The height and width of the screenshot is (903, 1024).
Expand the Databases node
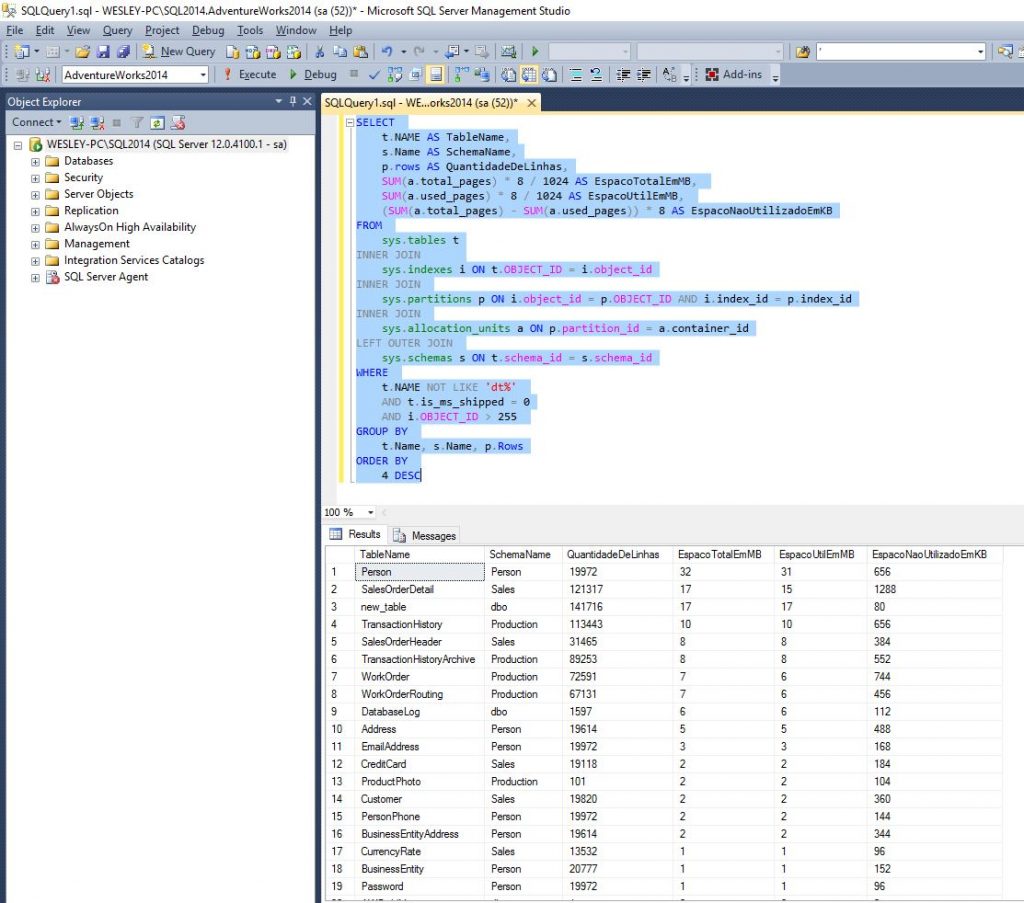pos(34,160)
